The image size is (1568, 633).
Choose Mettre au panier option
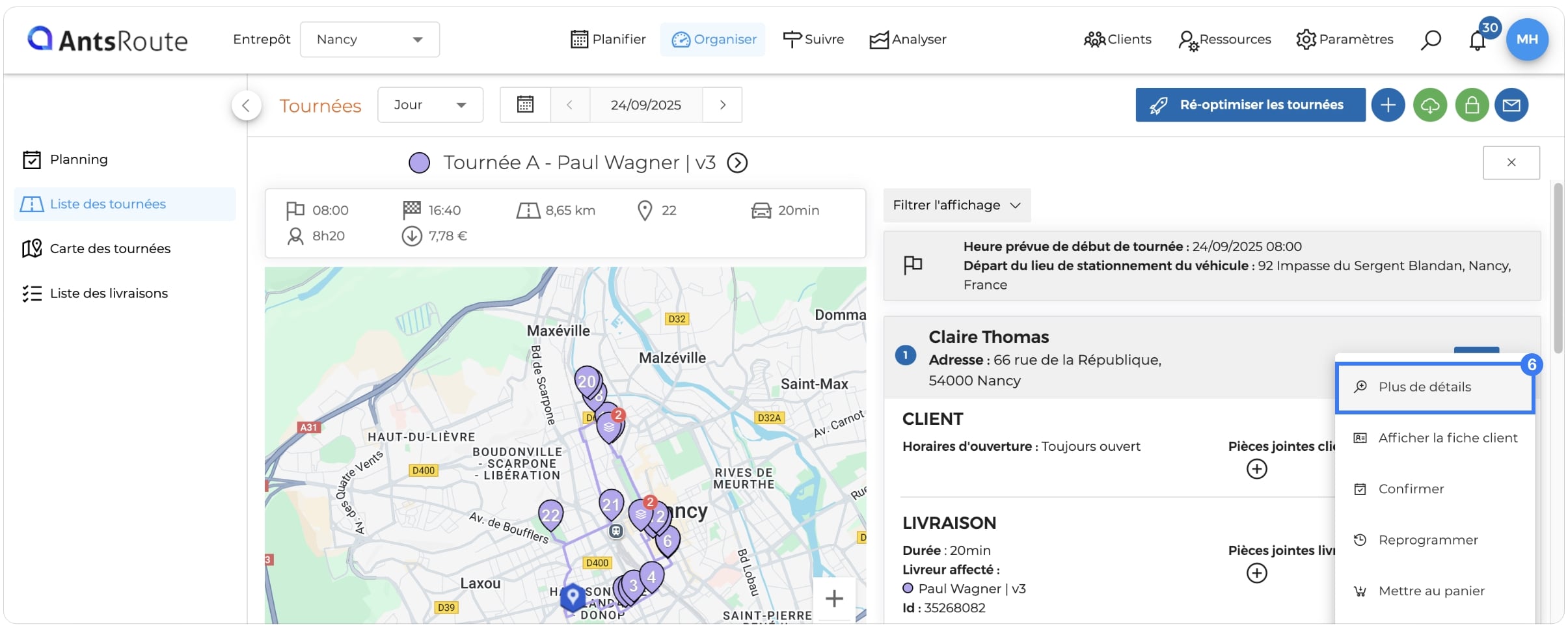pos(1435,591)
